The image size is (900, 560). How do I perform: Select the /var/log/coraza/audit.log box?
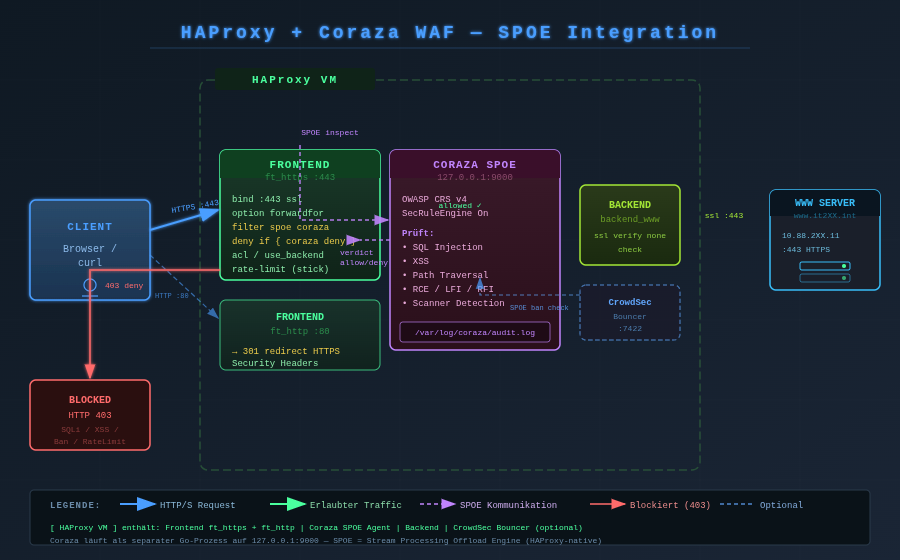pyautogui.click(x=475, y=332)
